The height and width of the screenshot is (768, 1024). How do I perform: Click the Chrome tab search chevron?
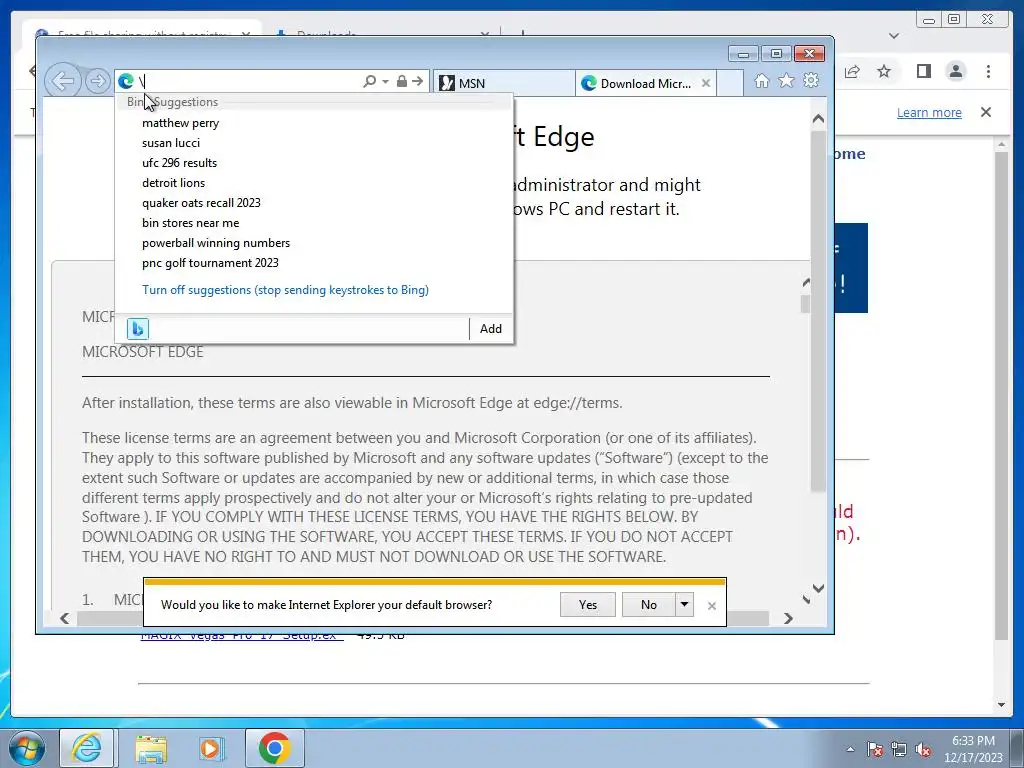pyautogui.click(x=894, y=36)
